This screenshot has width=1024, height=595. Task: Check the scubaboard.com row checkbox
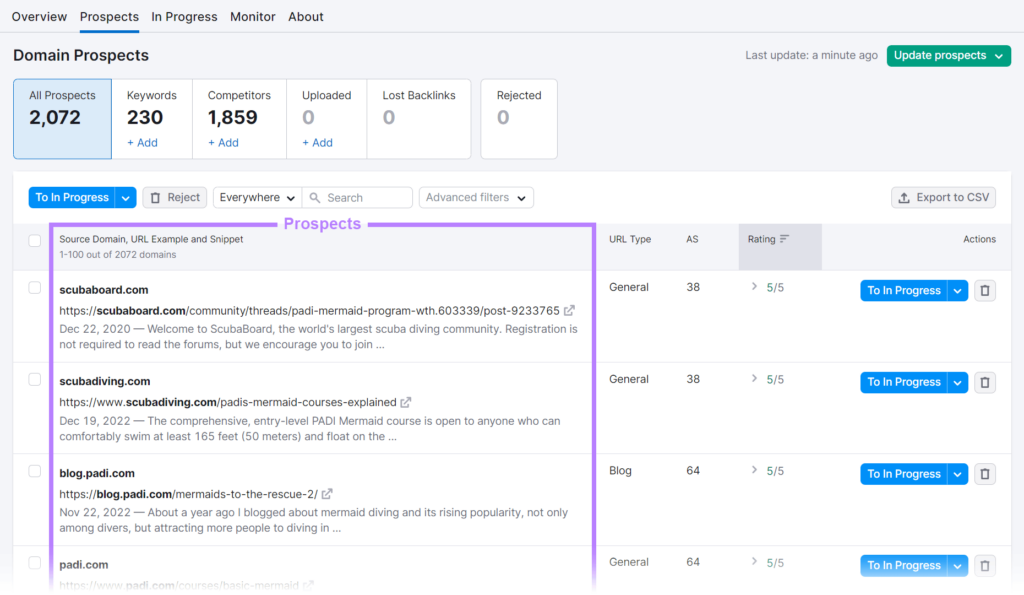point(35,287)
